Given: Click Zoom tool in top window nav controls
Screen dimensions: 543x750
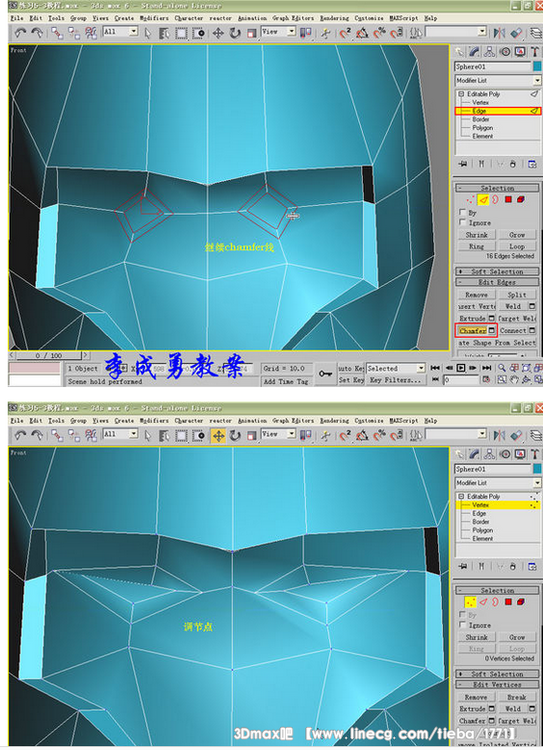Looking at the screenshot, I should (501, 368).
